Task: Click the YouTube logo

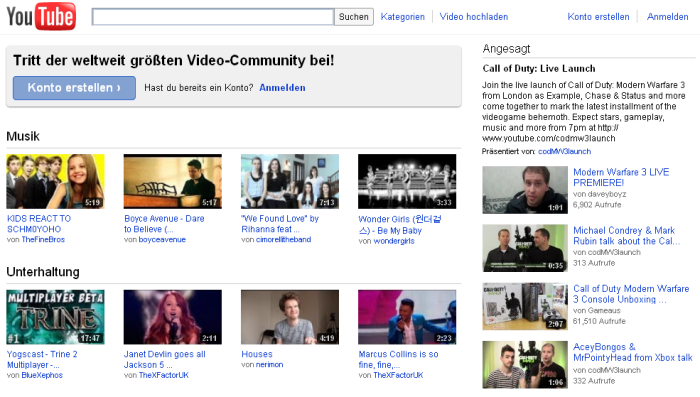Action: pos(41,17)
